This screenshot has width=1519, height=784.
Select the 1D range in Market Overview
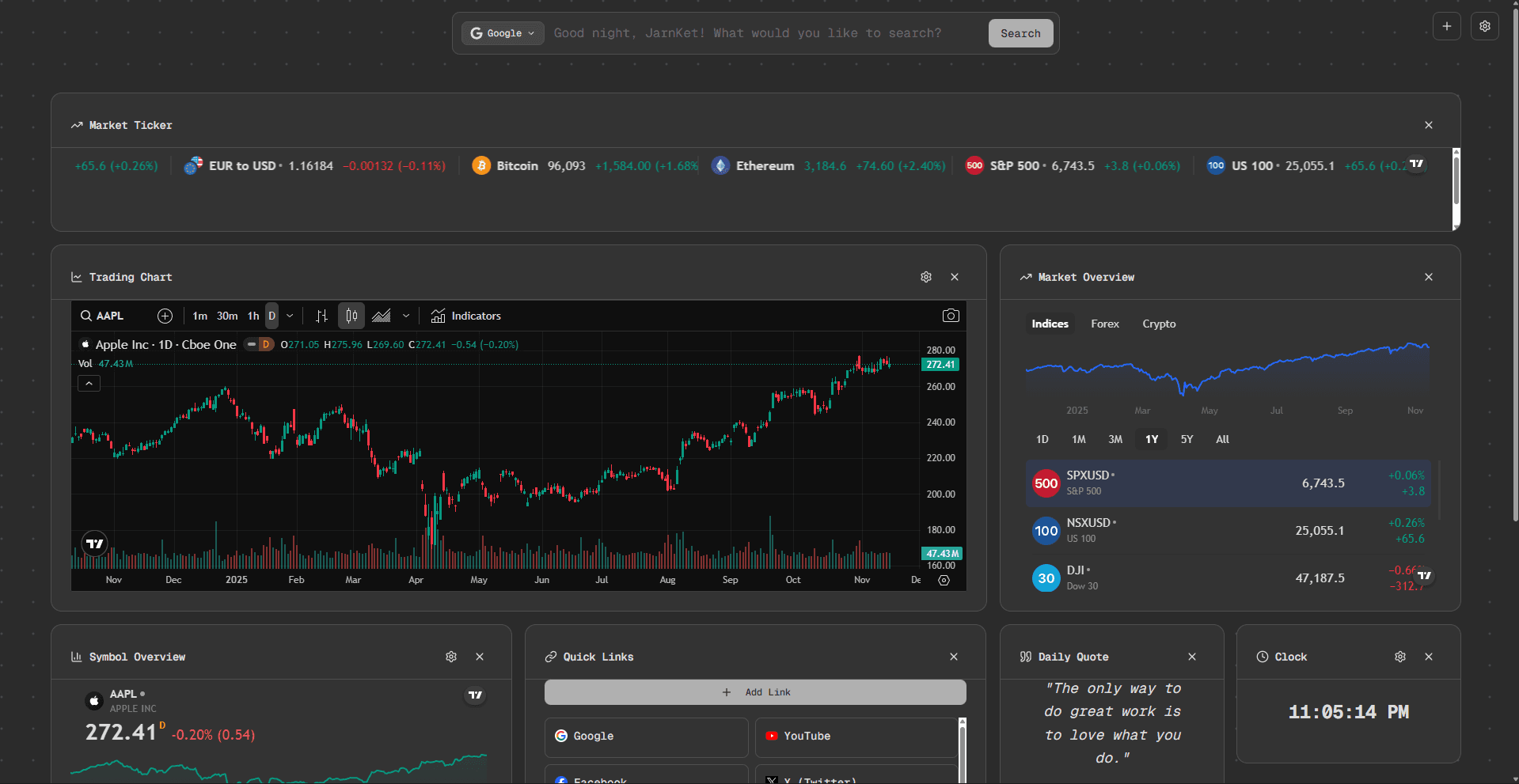(x=1042, y=439)
